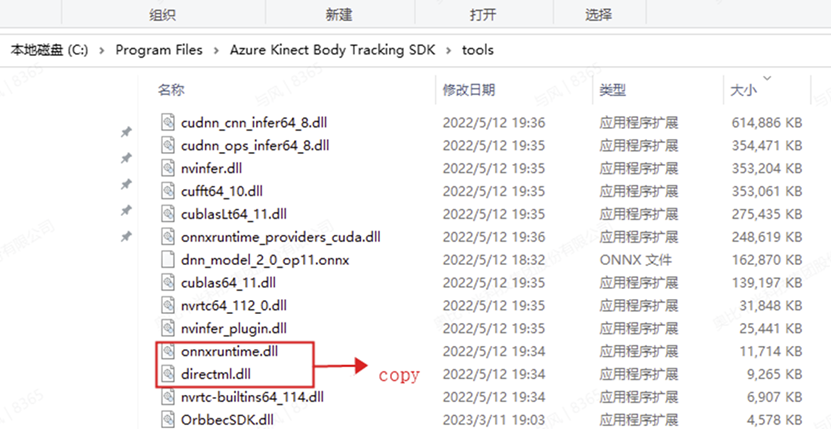Go to the Program Files breadcrumb
831x429 pixels.
point(159,50)
